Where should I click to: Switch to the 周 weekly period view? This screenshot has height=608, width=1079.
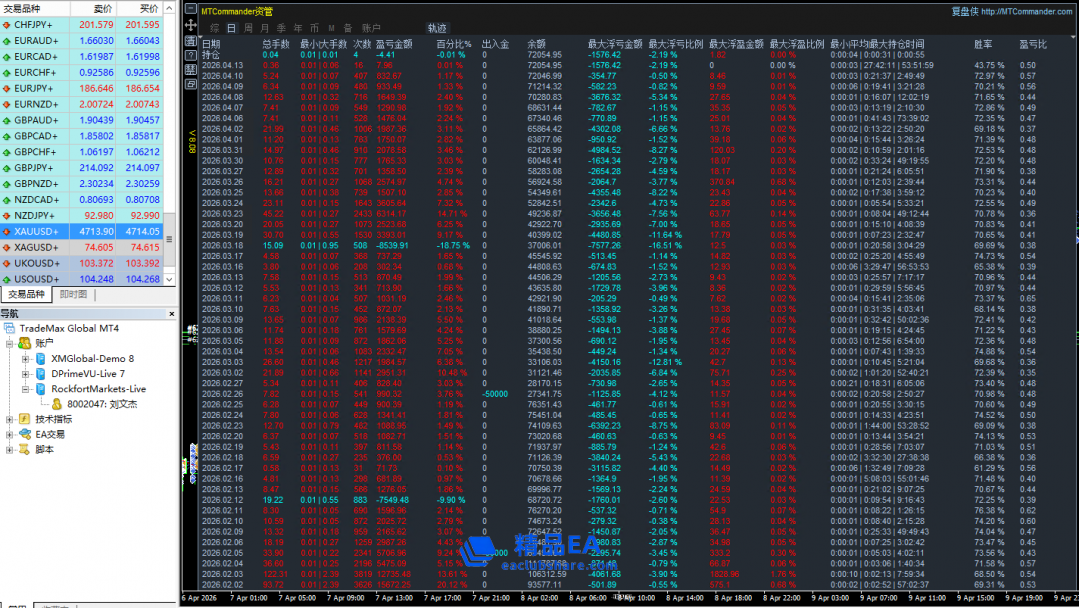pyautogui.click(x=248, y=28)
